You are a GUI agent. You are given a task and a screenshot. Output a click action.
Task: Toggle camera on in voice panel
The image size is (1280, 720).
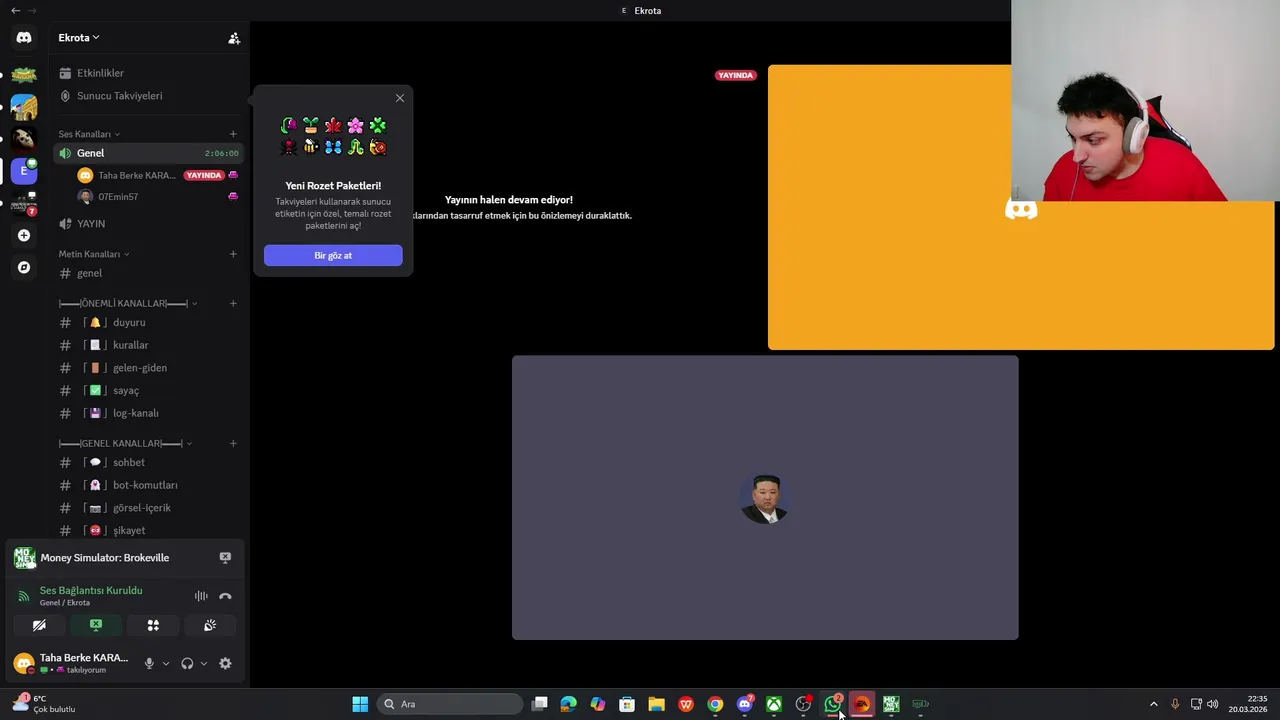pyautogui.click(x=39, y=625)
